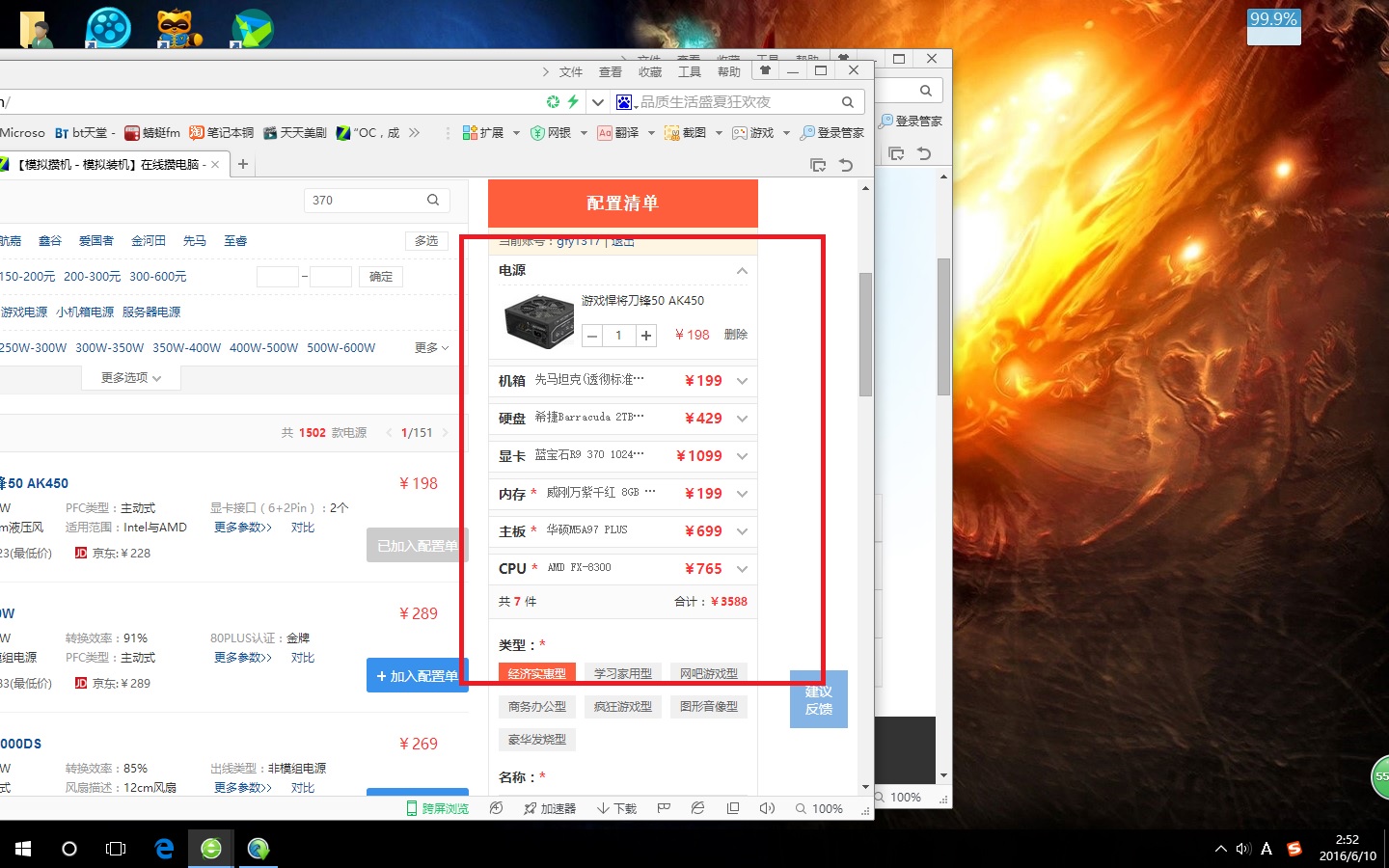1389x868 pixels.
Task: Click the 确定 price confirm button
Action: click(381, 277)
